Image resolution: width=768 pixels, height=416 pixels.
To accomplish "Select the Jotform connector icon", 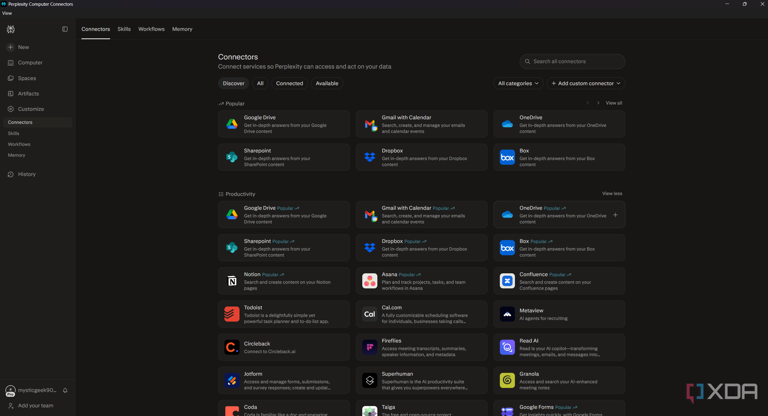I will pos(232,380).
